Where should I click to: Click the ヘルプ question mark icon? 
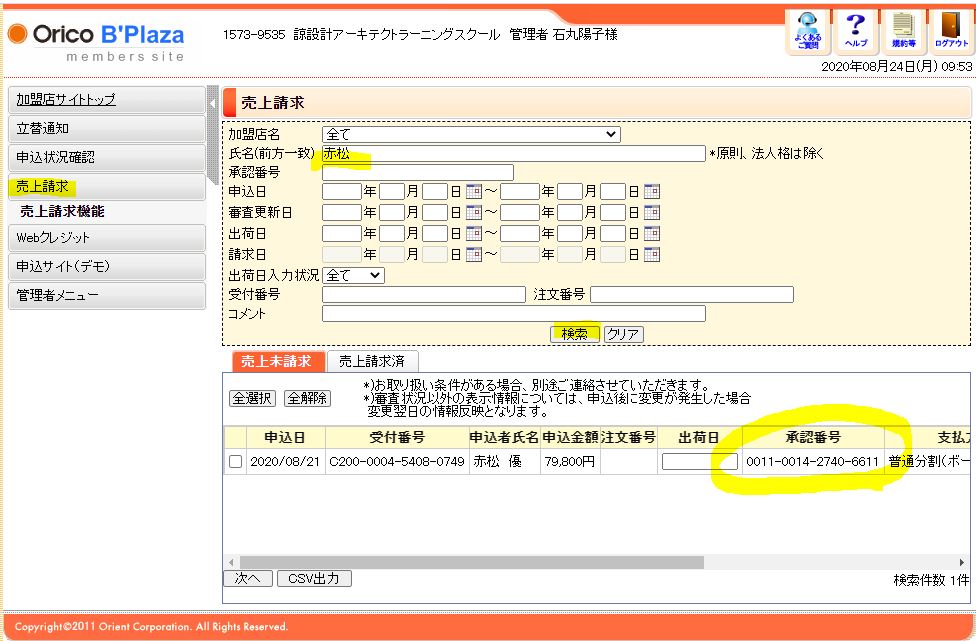856,30
